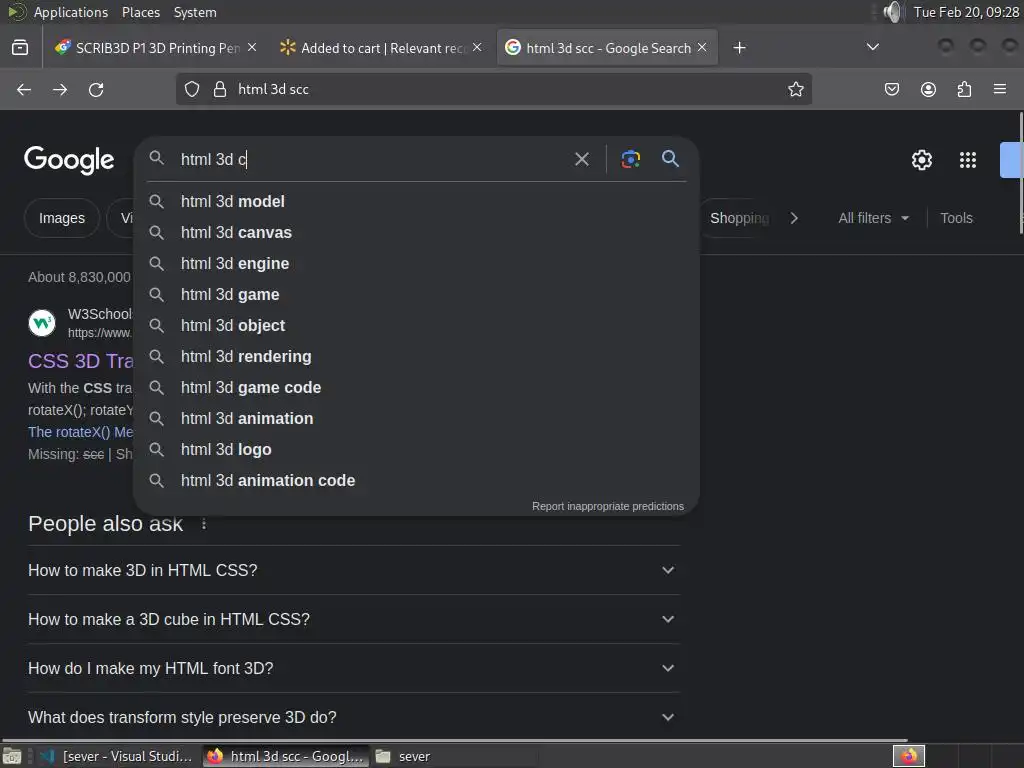Expand What does transform style preserve 3D do?

pyautogui.click(x=354, y=717)
